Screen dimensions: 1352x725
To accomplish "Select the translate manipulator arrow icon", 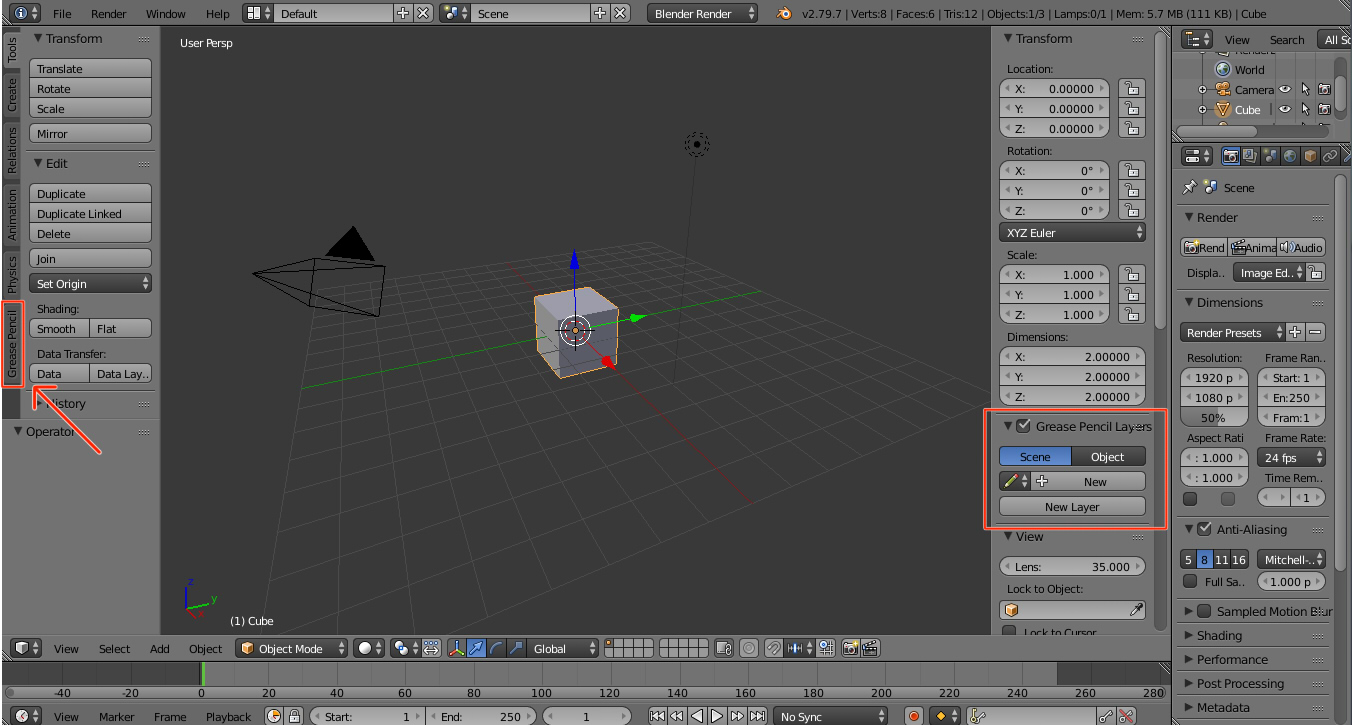I will pos(478,648).
